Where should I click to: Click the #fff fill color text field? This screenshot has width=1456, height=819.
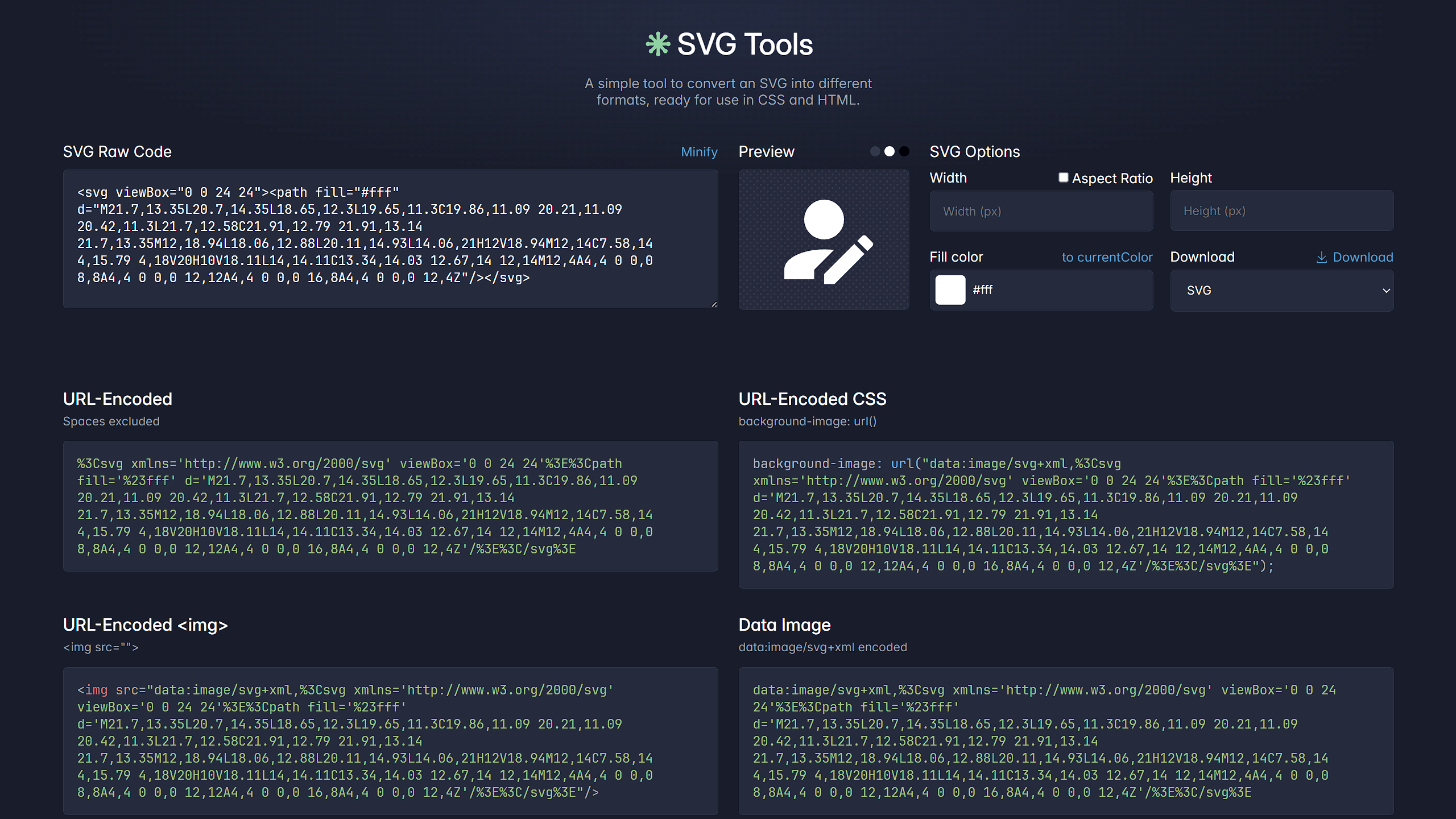(1058, 290)
